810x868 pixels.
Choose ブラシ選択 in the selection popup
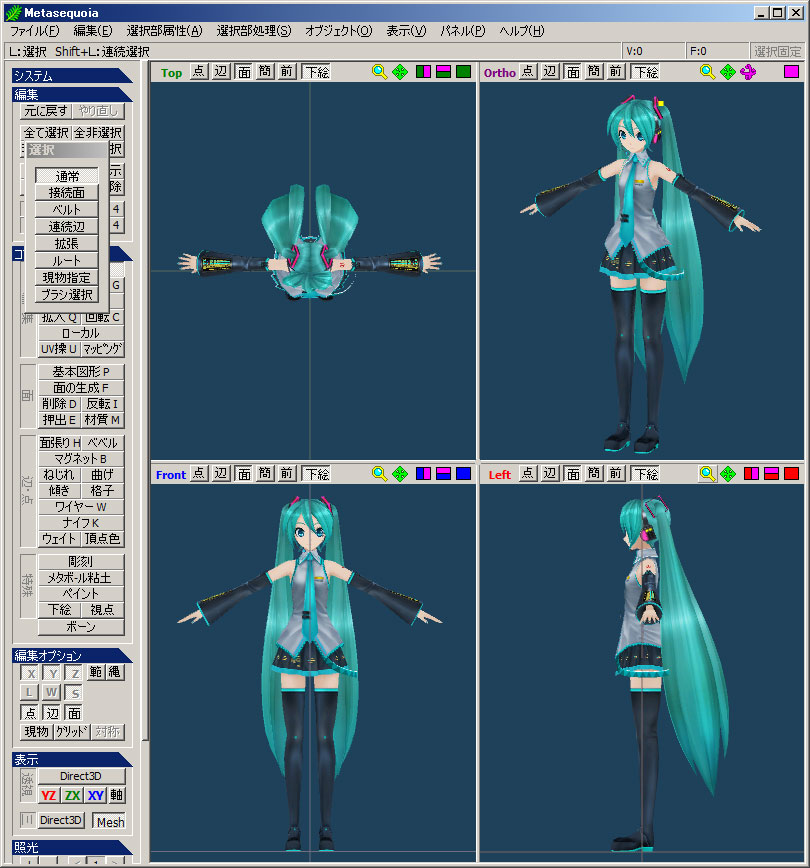tap(68, 295)
